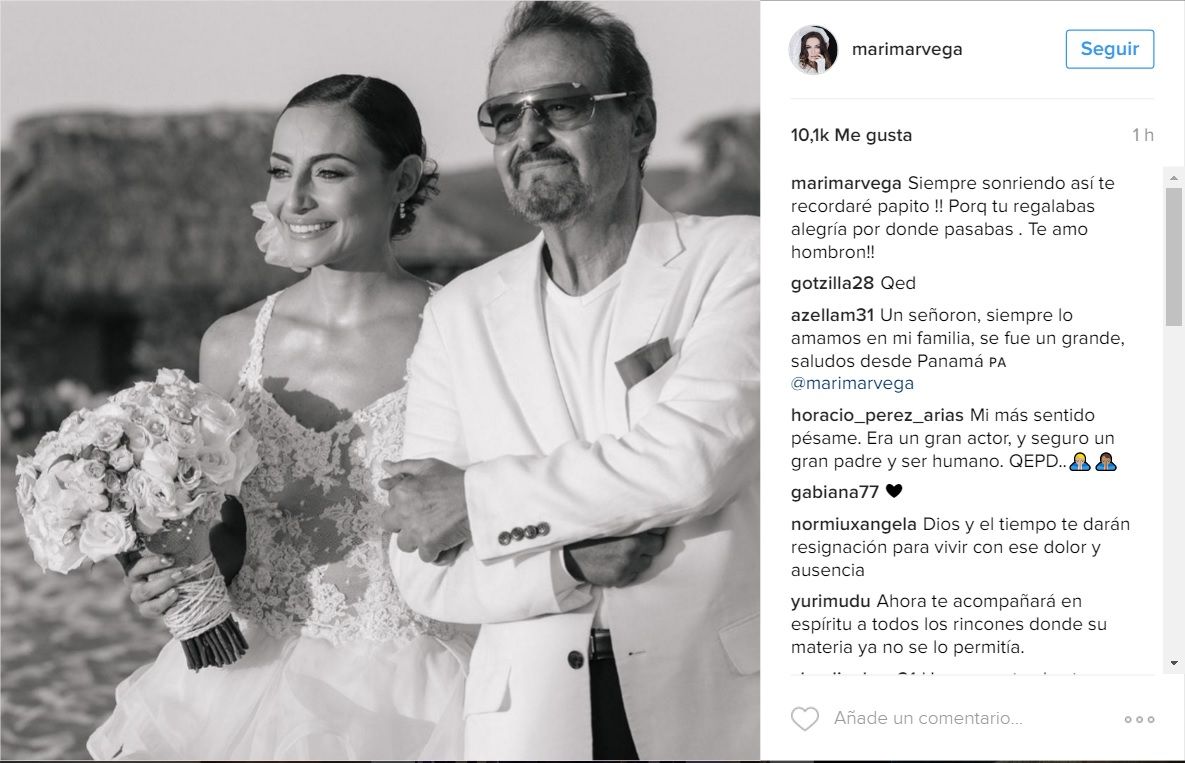This screenshot has width=1185, height=763.
Task: Open marimarvega name in caption text
Action: coord(846,184)
